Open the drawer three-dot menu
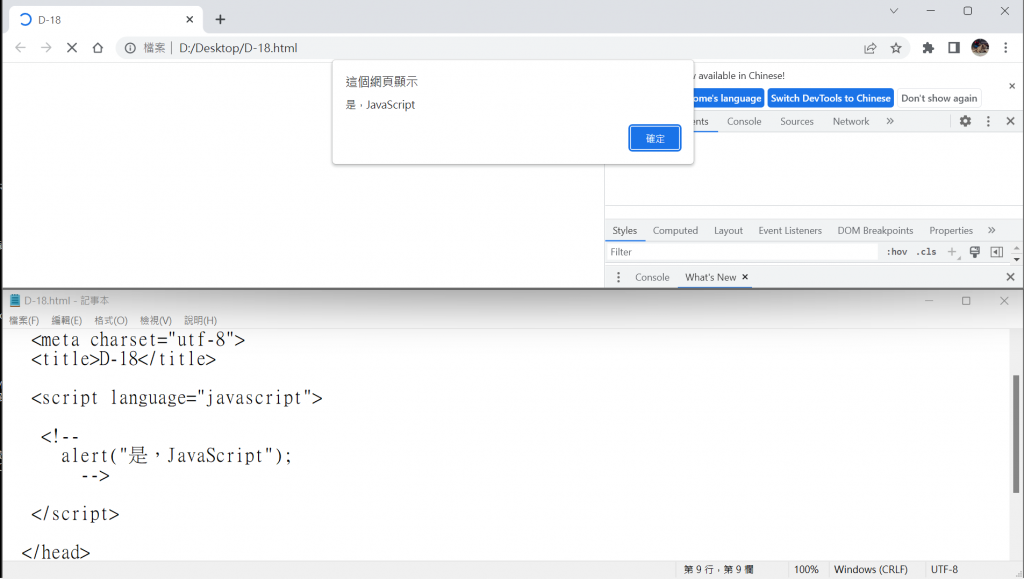This screenshot has width=1024, height=579. (618, 277)
